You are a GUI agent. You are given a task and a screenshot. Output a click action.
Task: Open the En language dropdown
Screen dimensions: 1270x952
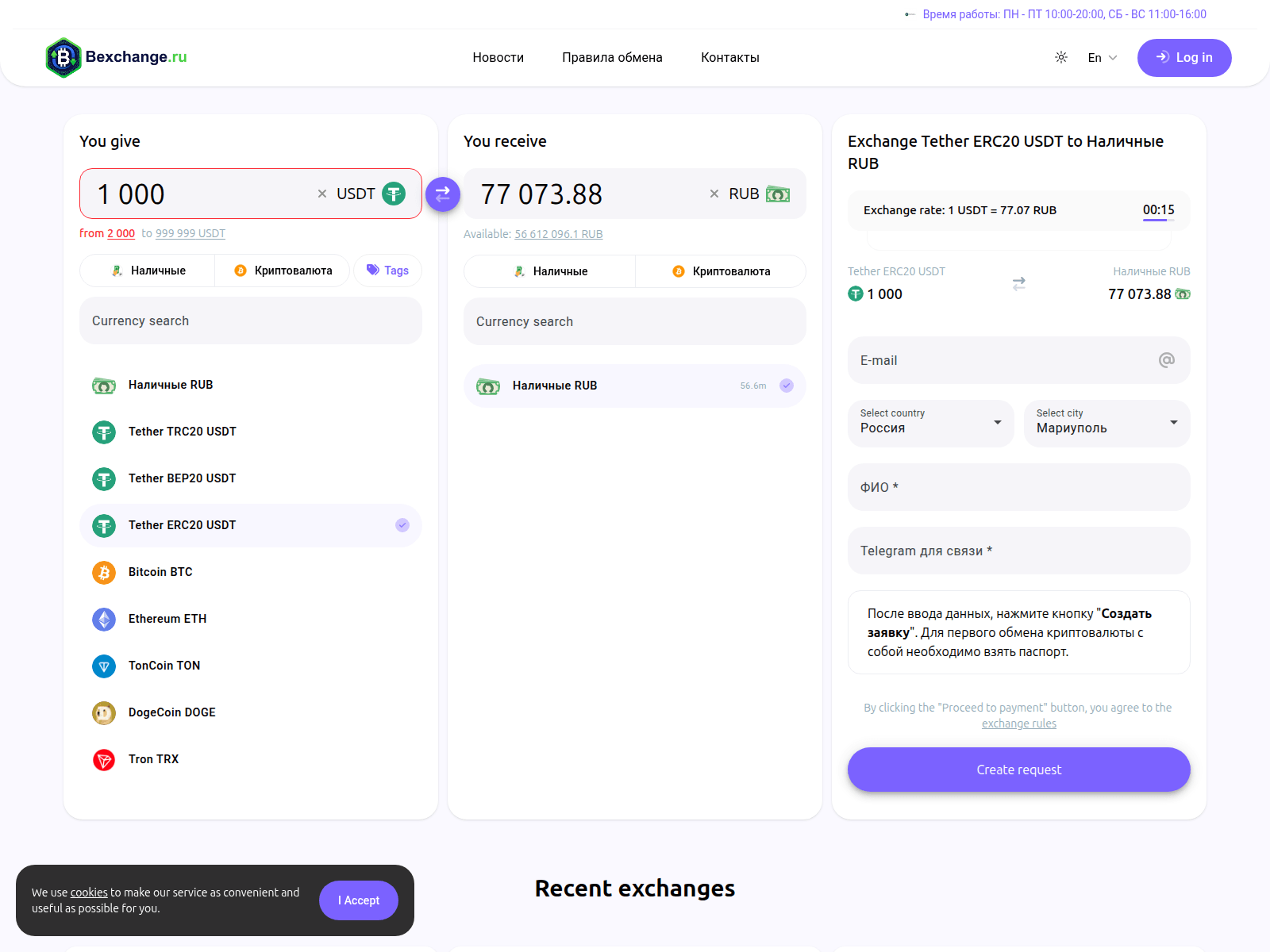click(1103, 58)
